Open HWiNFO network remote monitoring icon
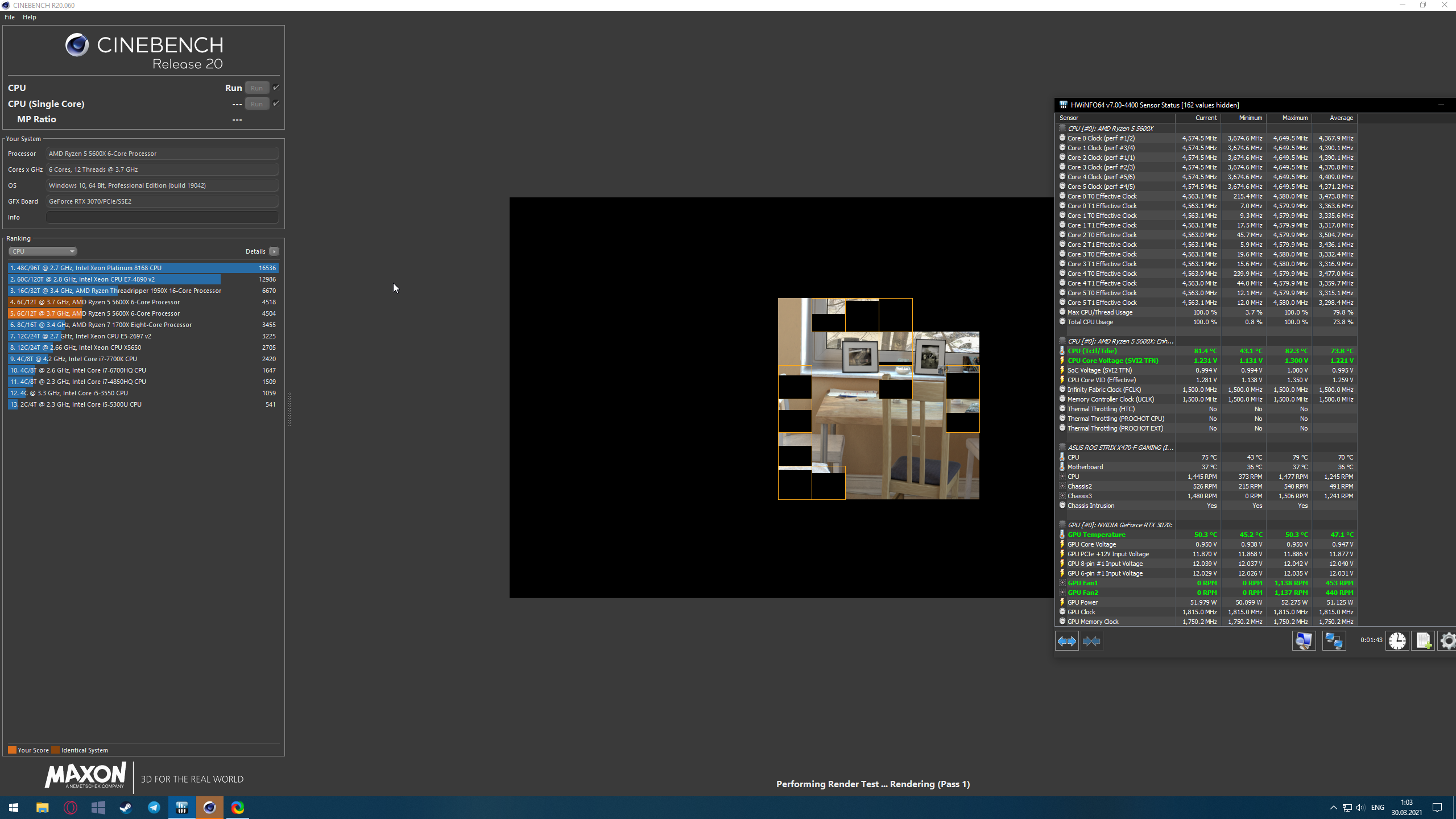The height and width of the screenshot is (819, 1456). [x=1334, y=641]
